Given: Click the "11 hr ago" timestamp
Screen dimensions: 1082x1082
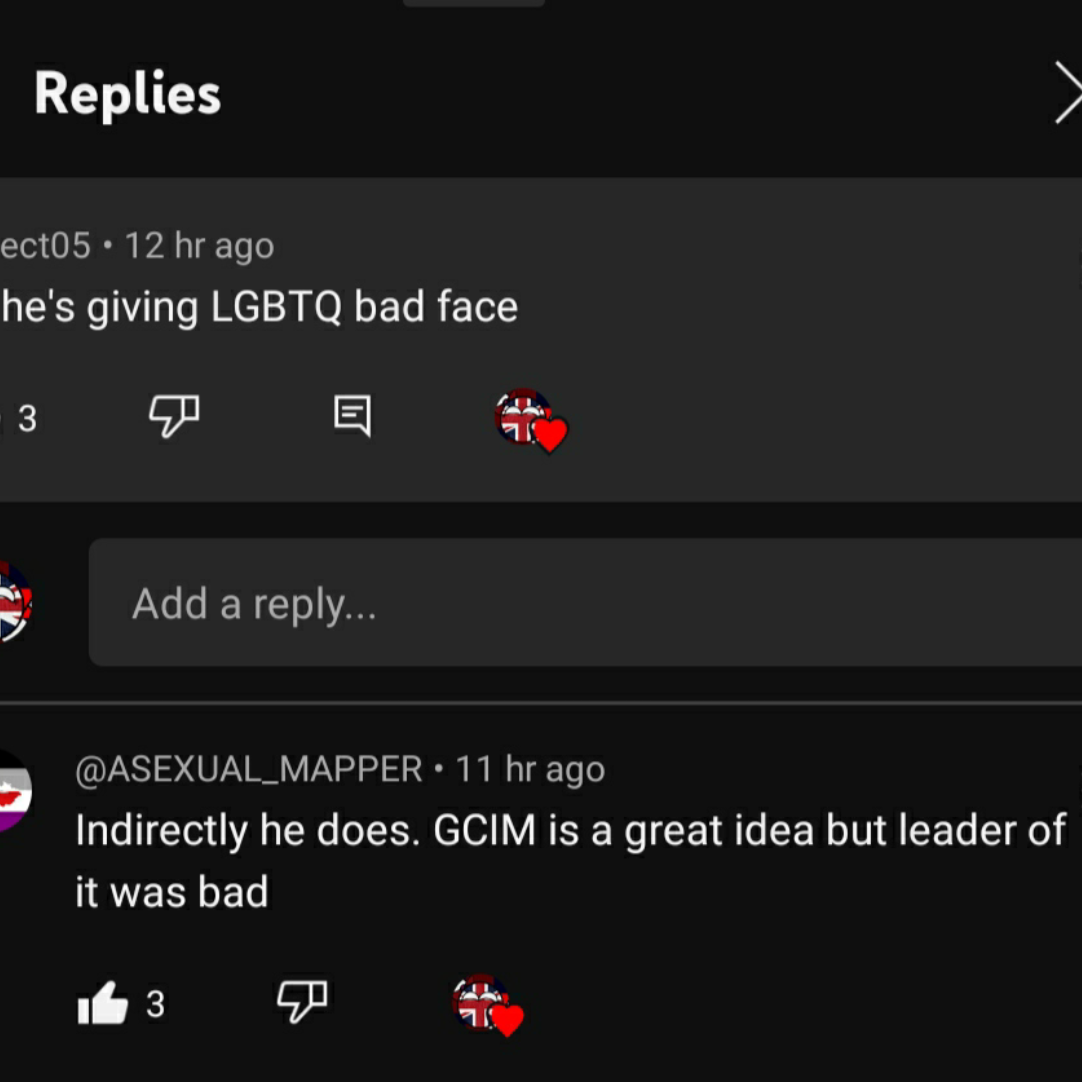Looking at the screenshot, I should pos(530,769).
